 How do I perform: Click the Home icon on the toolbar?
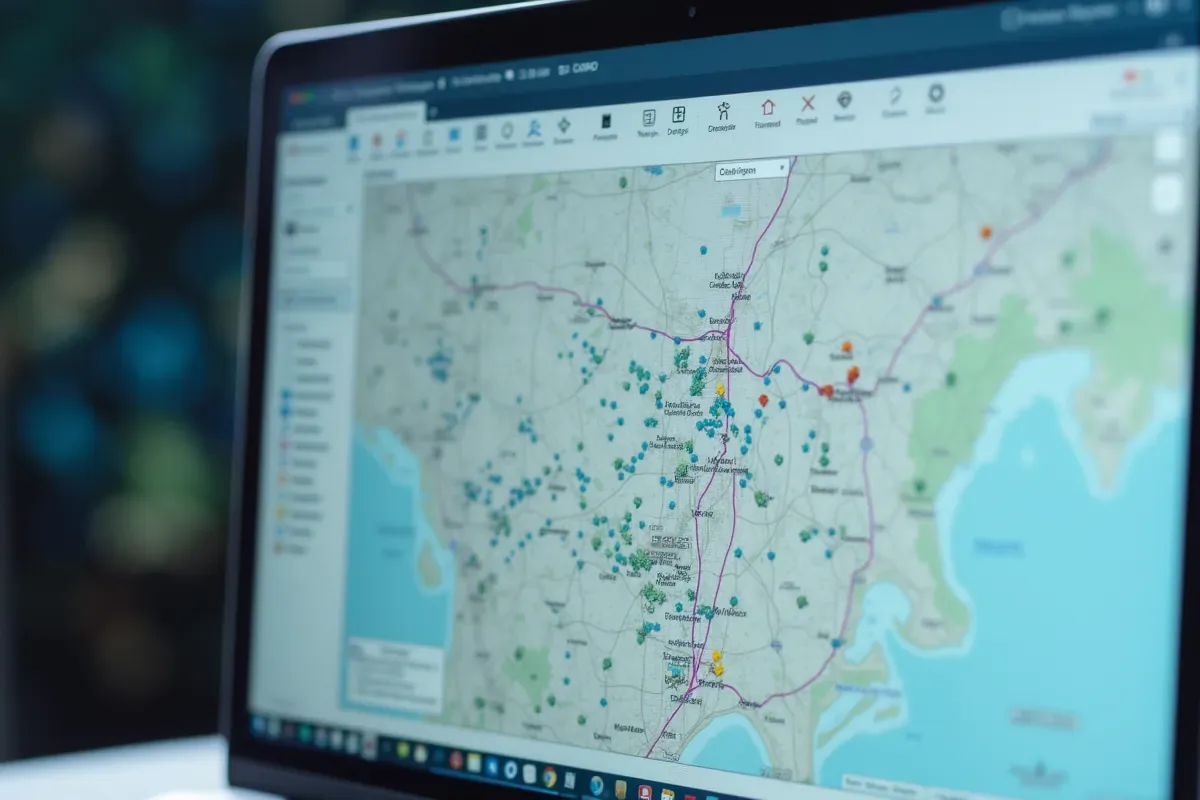click(768, 106)
